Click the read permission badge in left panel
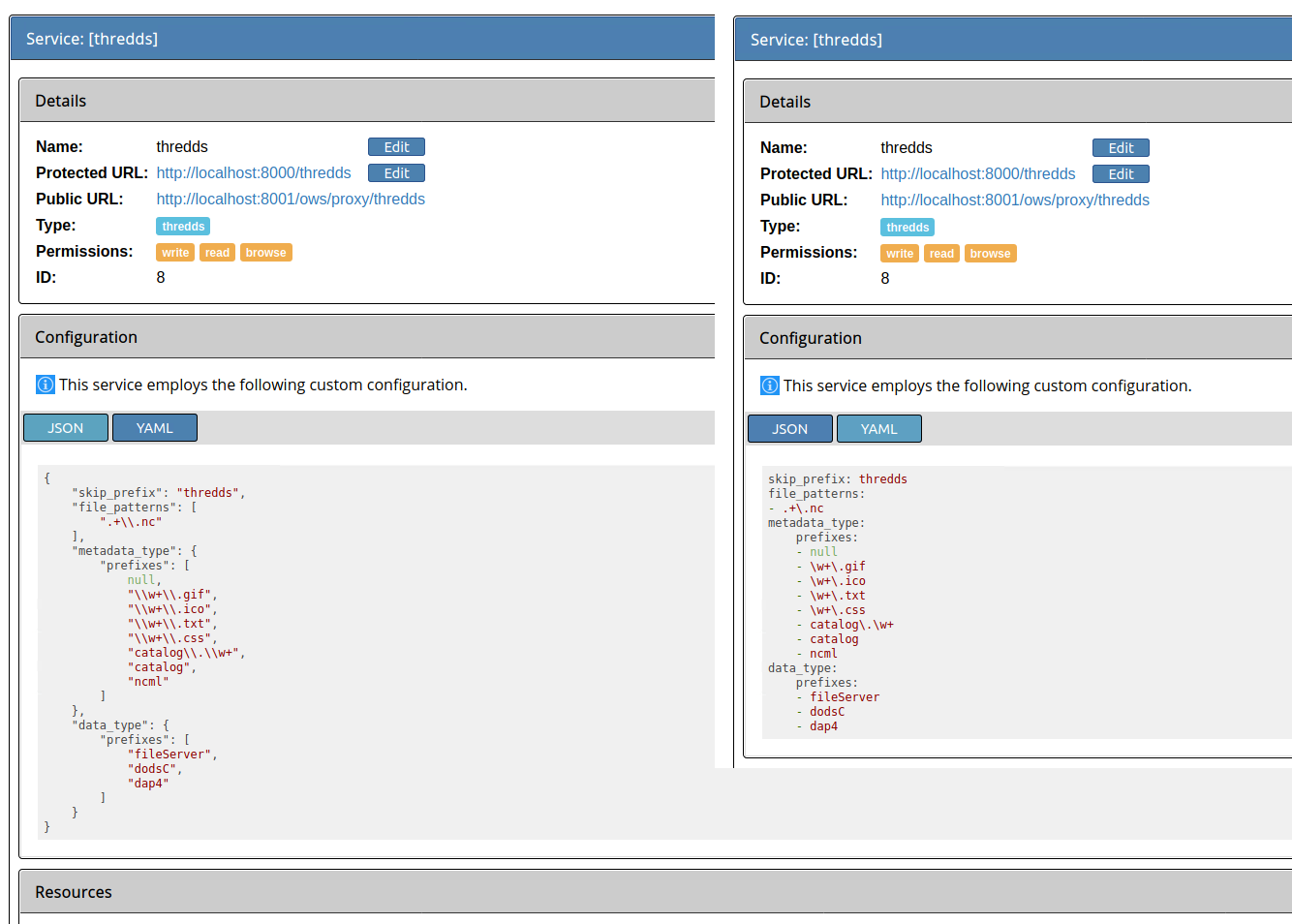Image resolution: width=1292 pixels, height=924 pixels. pyautogui.click(x=217, y=253)
